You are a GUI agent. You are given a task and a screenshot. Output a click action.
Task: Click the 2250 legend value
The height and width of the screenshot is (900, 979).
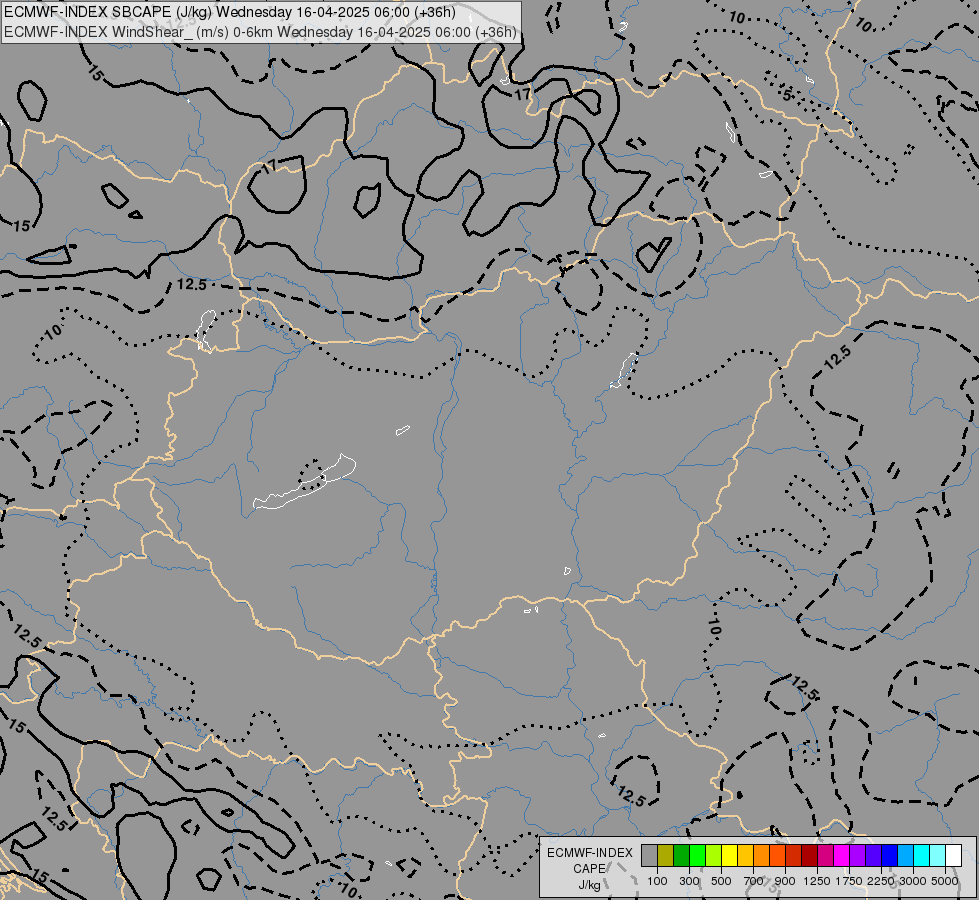click(881, 881)
